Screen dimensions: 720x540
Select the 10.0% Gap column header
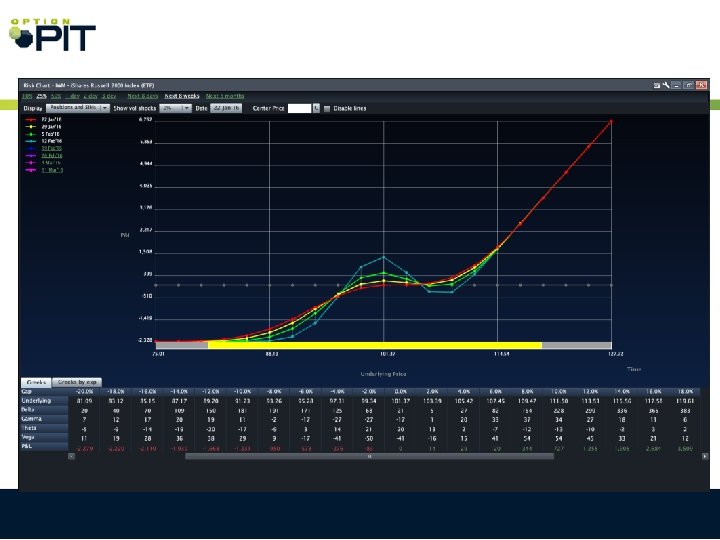coord(559,392)
